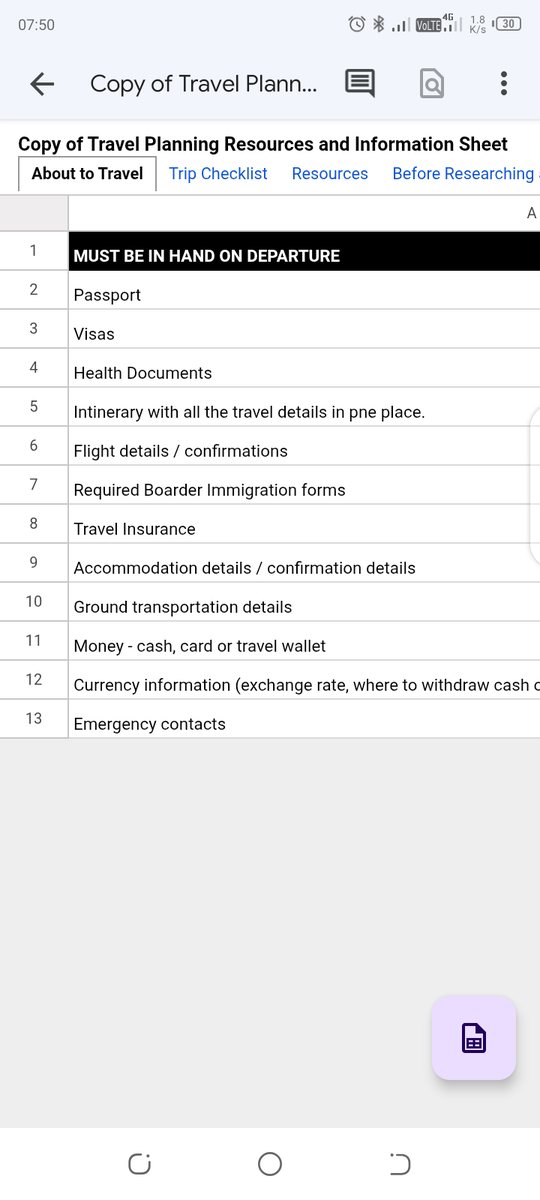Switch to the Resources tab

pos(330,174)
